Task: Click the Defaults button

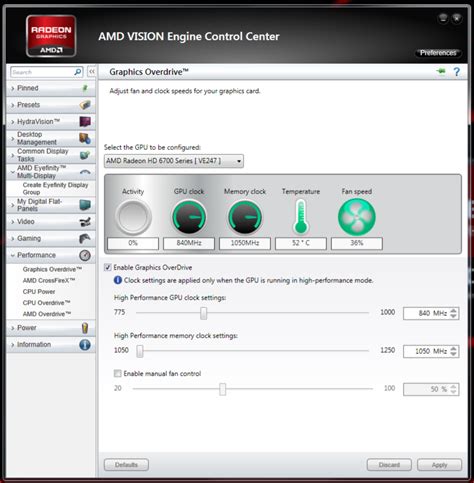Action: (126, 465)
